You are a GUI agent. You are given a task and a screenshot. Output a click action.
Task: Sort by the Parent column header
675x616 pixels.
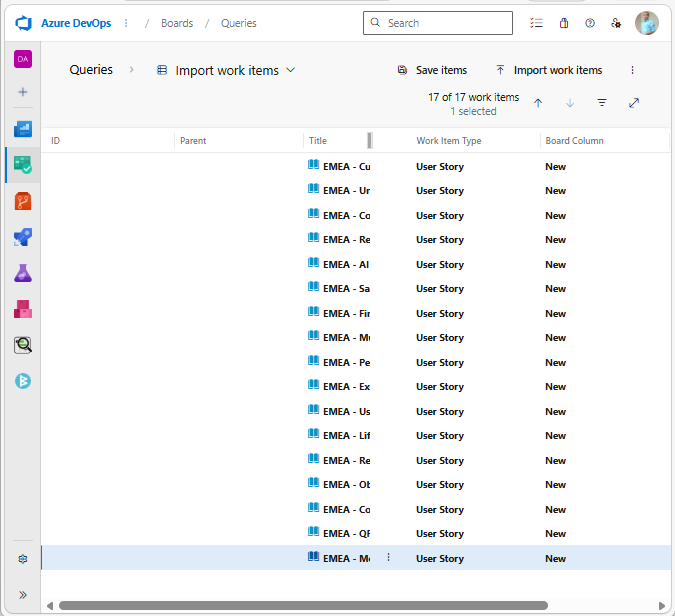pos(193,141)
